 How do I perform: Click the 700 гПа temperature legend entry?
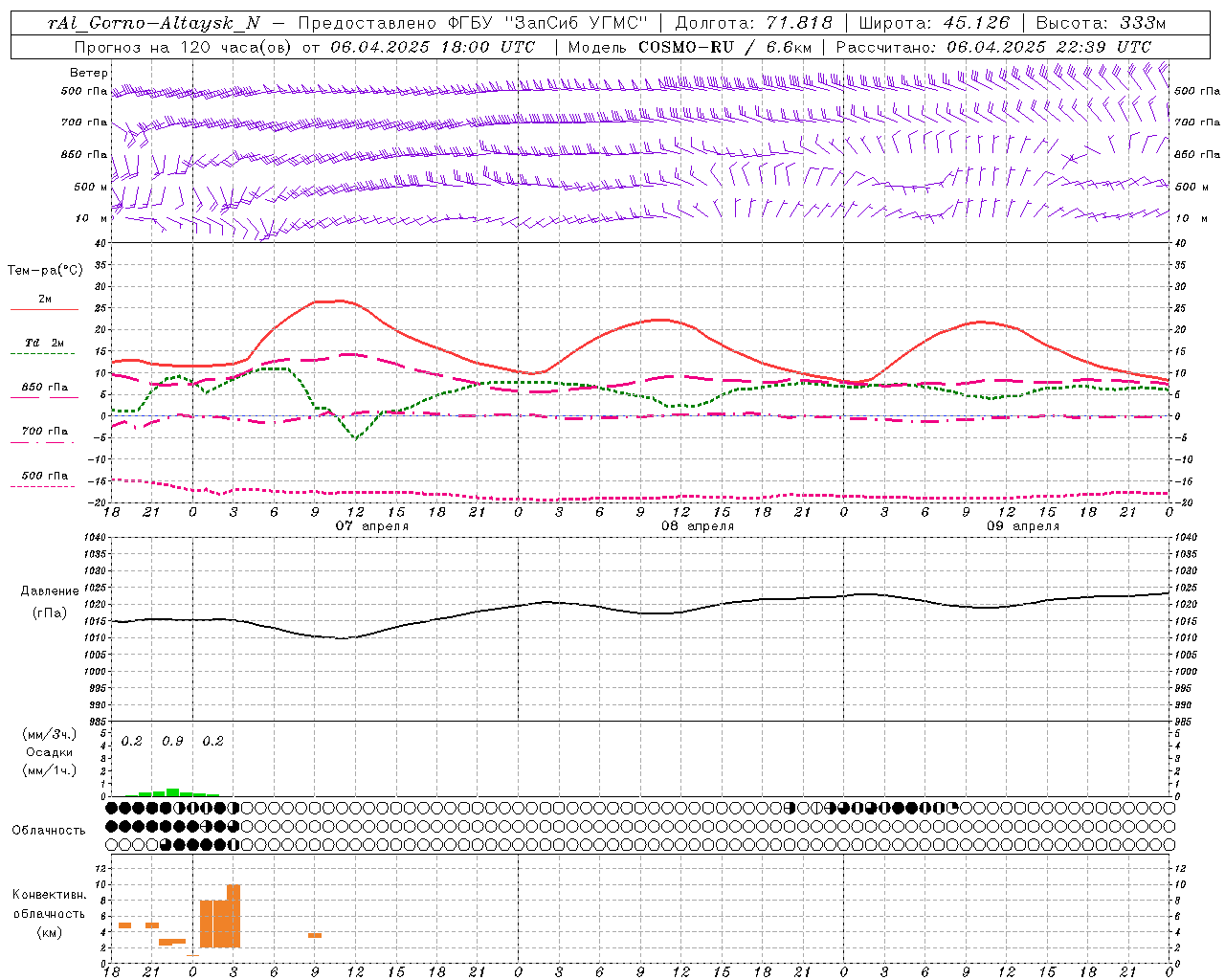click(44, 432)
